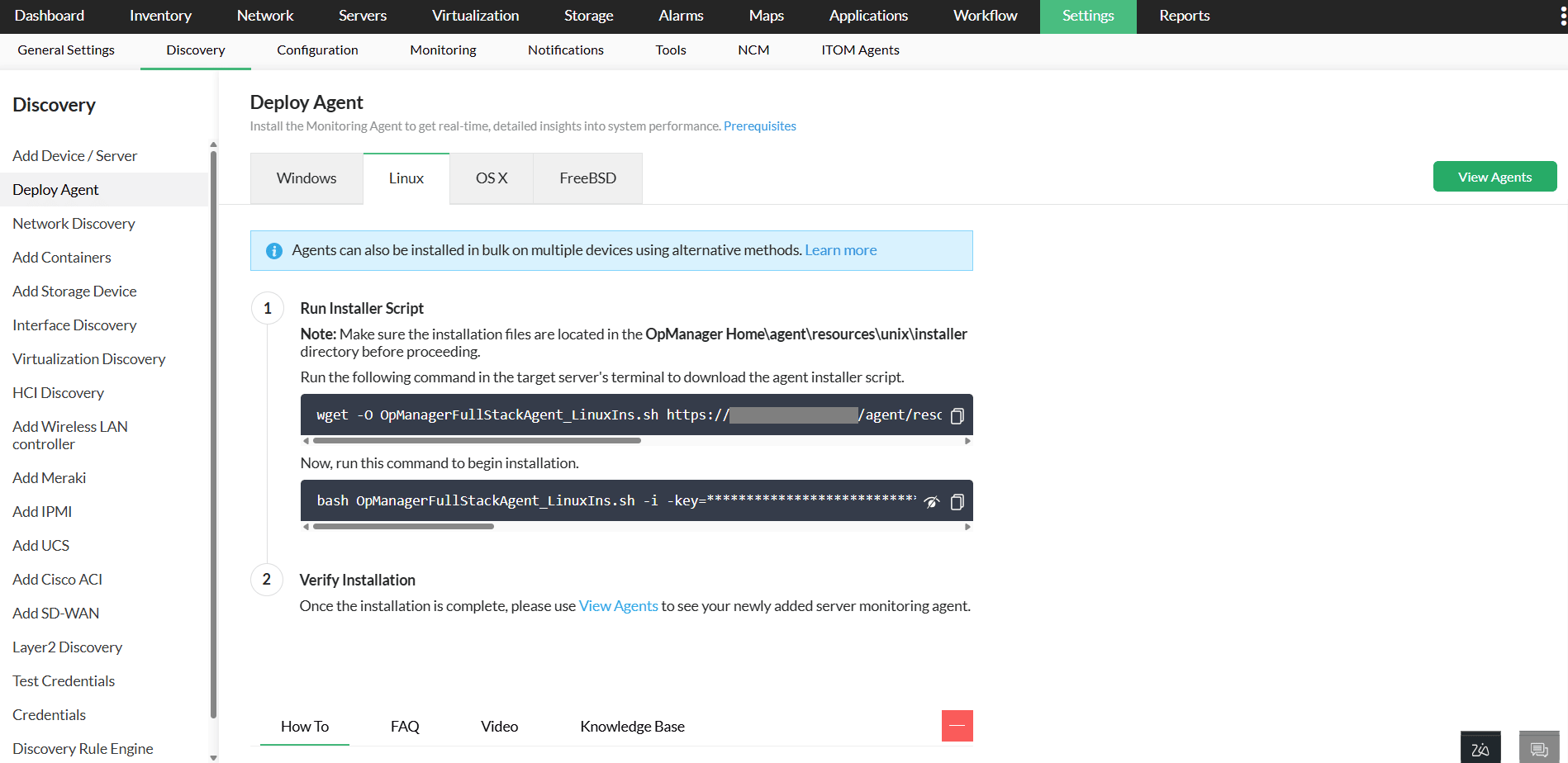
Task: Open Add Device / Server in sidebar
Action: [x=75, y=156]
